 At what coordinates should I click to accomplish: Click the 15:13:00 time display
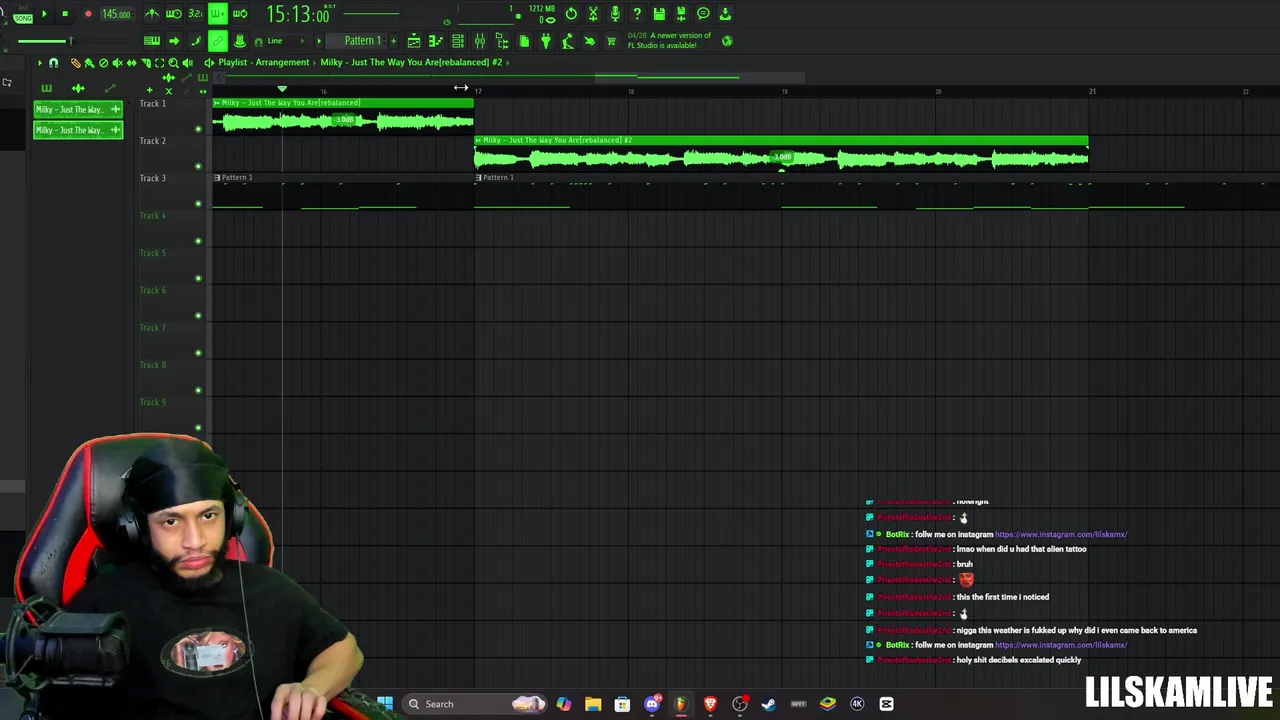pos(298,14)
